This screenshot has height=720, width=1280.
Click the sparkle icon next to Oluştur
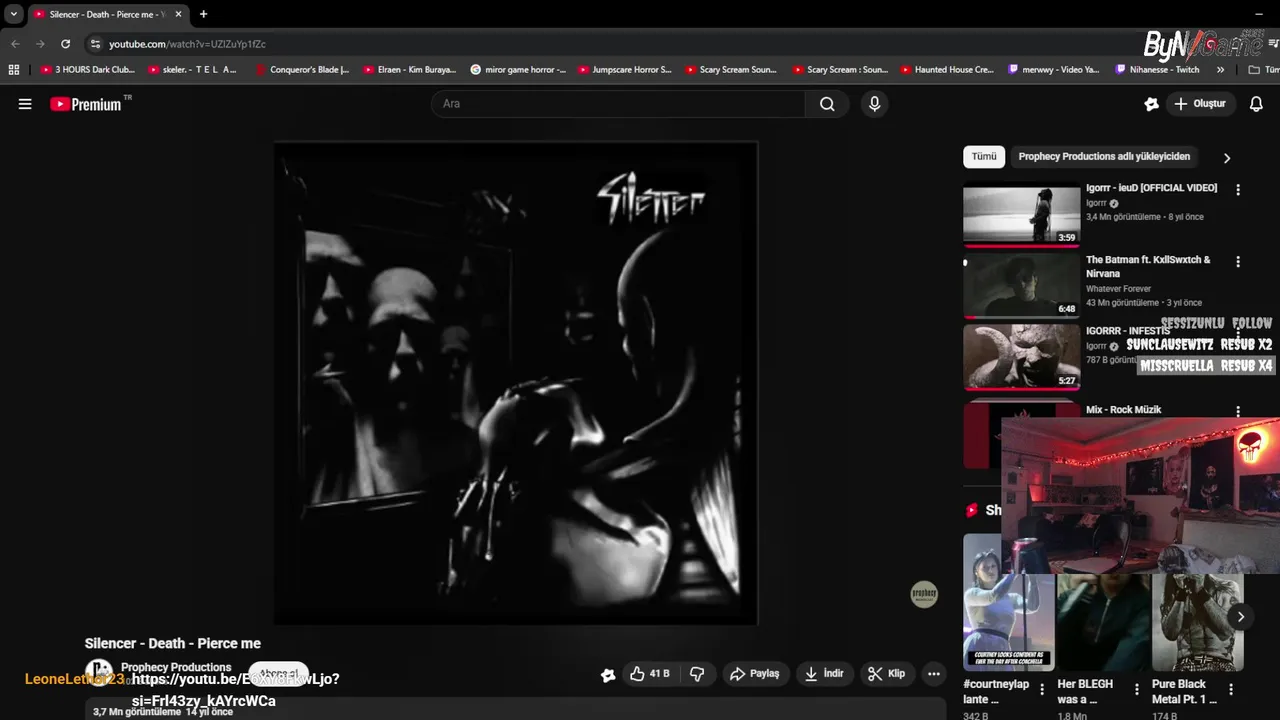pyautogui.click(x=1151, y=104)
